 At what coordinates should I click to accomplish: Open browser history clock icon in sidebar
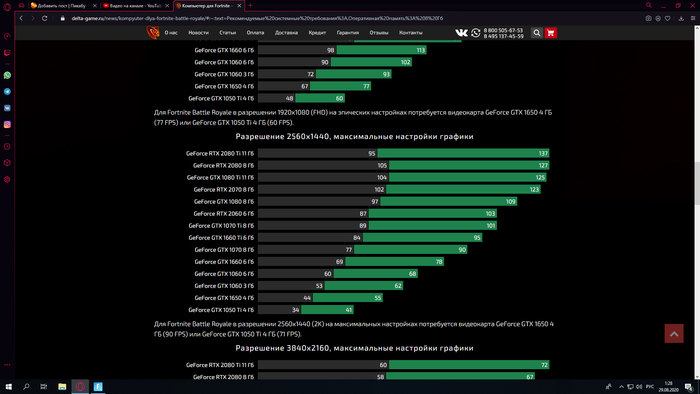tap(7, 146)
